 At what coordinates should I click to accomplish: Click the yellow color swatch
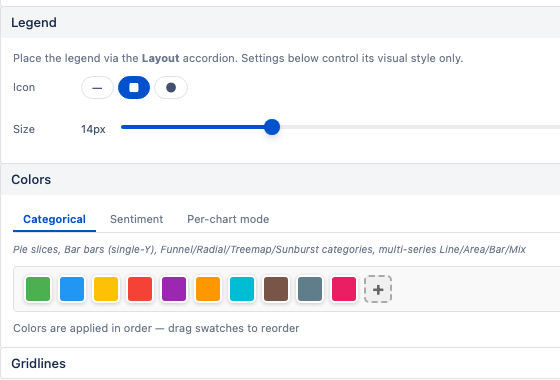point(106,289)
